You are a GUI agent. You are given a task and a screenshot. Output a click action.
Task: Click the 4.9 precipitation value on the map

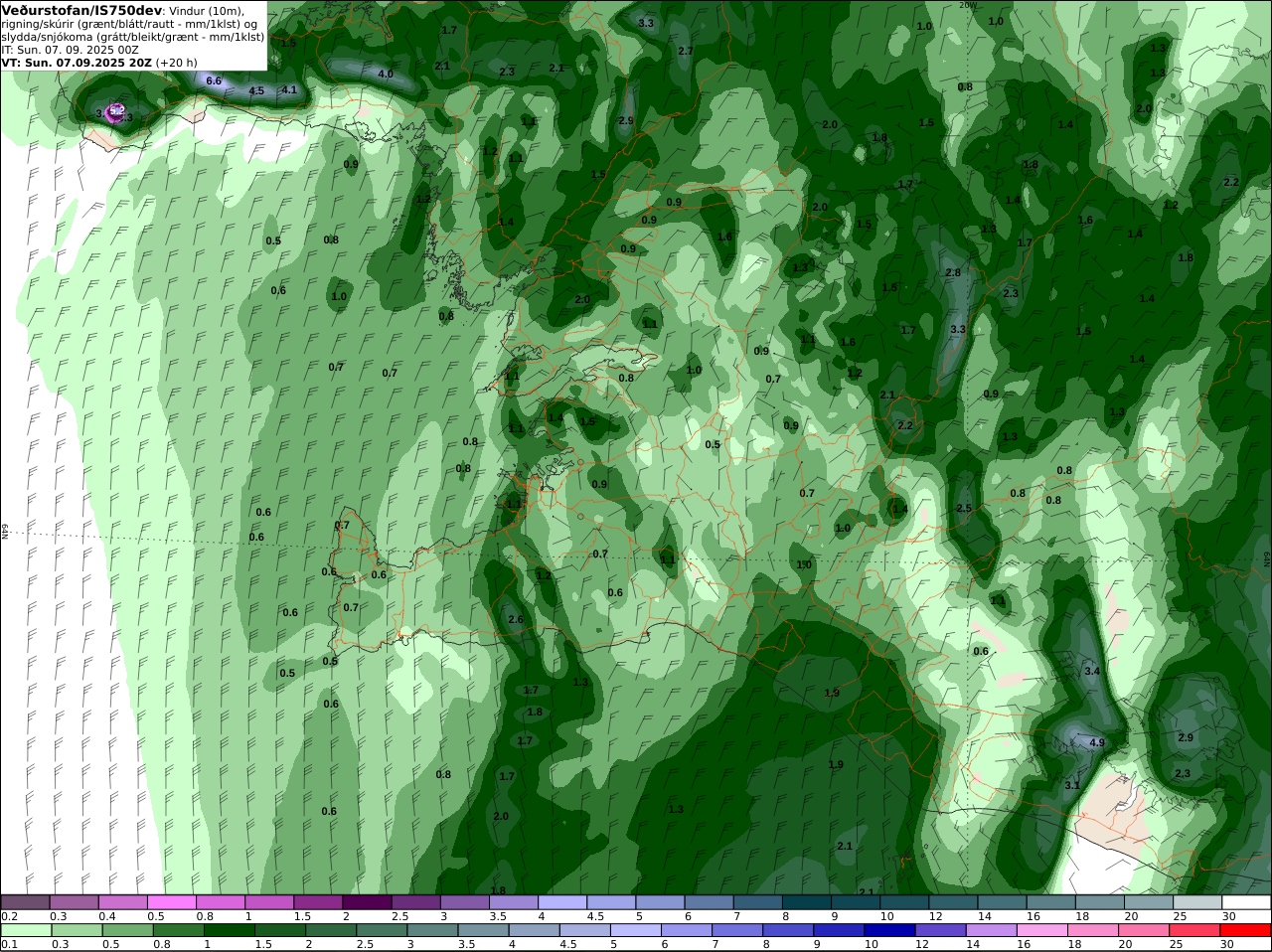point(1097,742)
